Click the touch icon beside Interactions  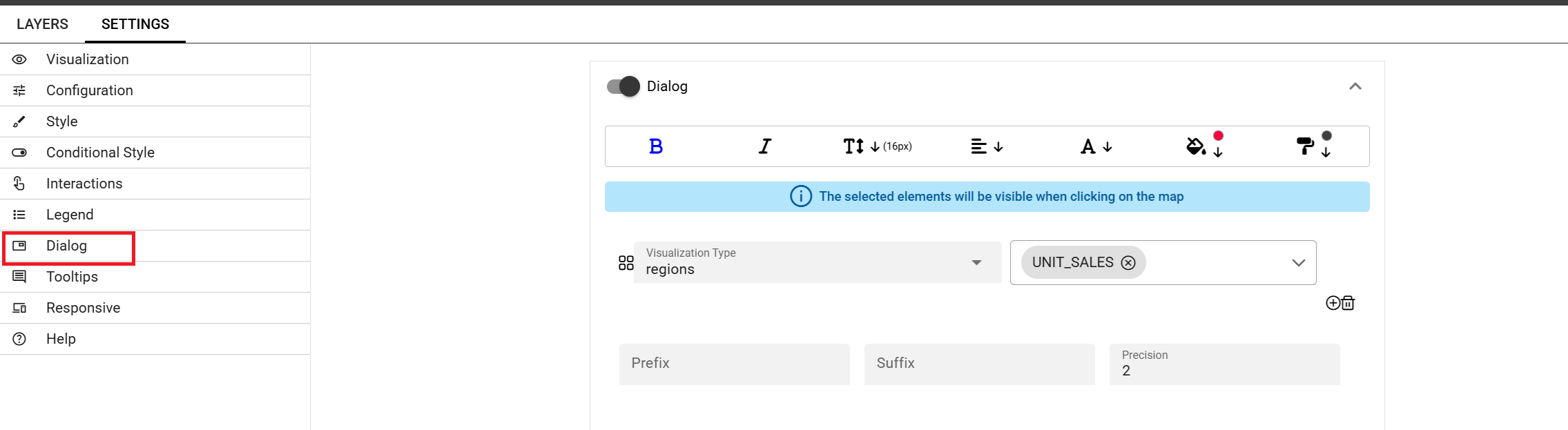(19, 184)
